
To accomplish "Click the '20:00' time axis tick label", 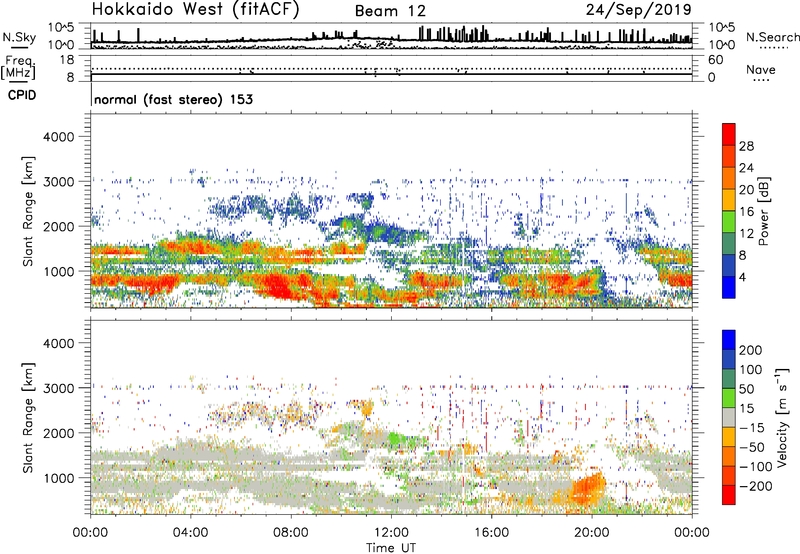I will click(x=591, y=533).
